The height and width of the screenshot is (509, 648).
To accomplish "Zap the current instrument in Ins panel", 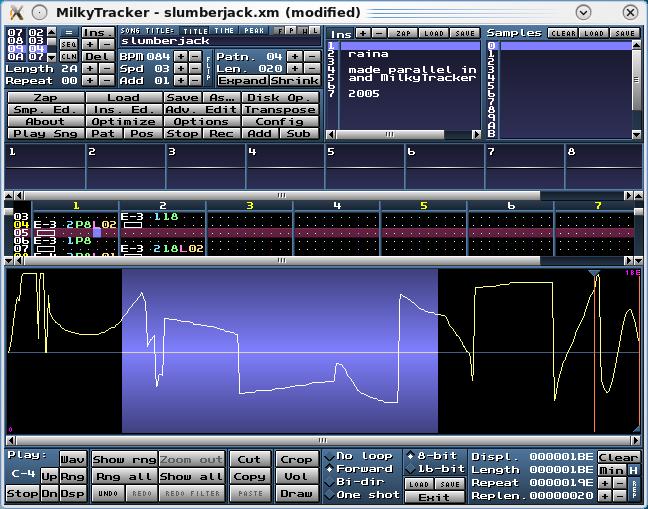I will click(x=403, y=33).
